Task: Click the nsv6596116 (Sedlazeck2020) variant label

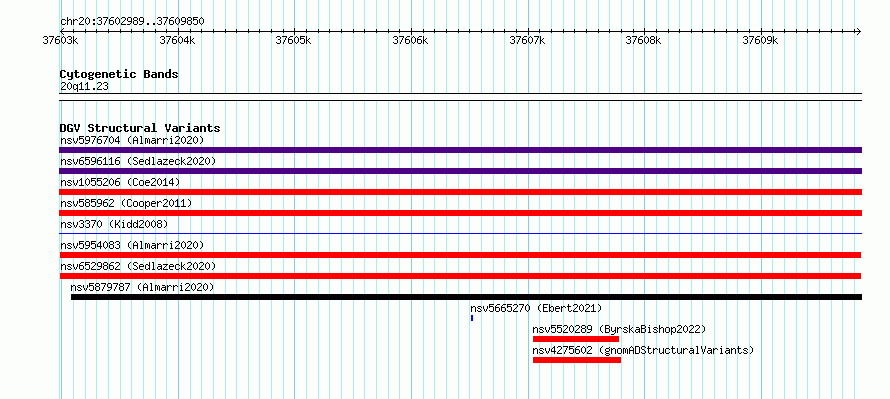Action: point(138,161)
